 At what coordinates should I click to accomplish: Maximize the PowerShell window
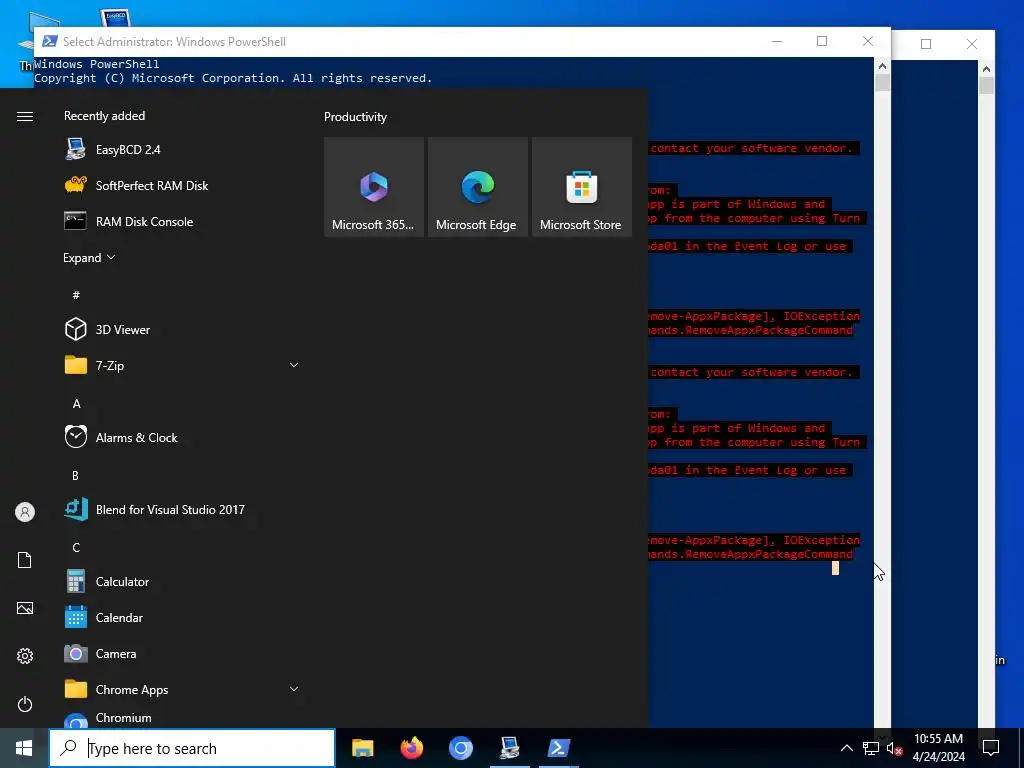coord(822,41)
